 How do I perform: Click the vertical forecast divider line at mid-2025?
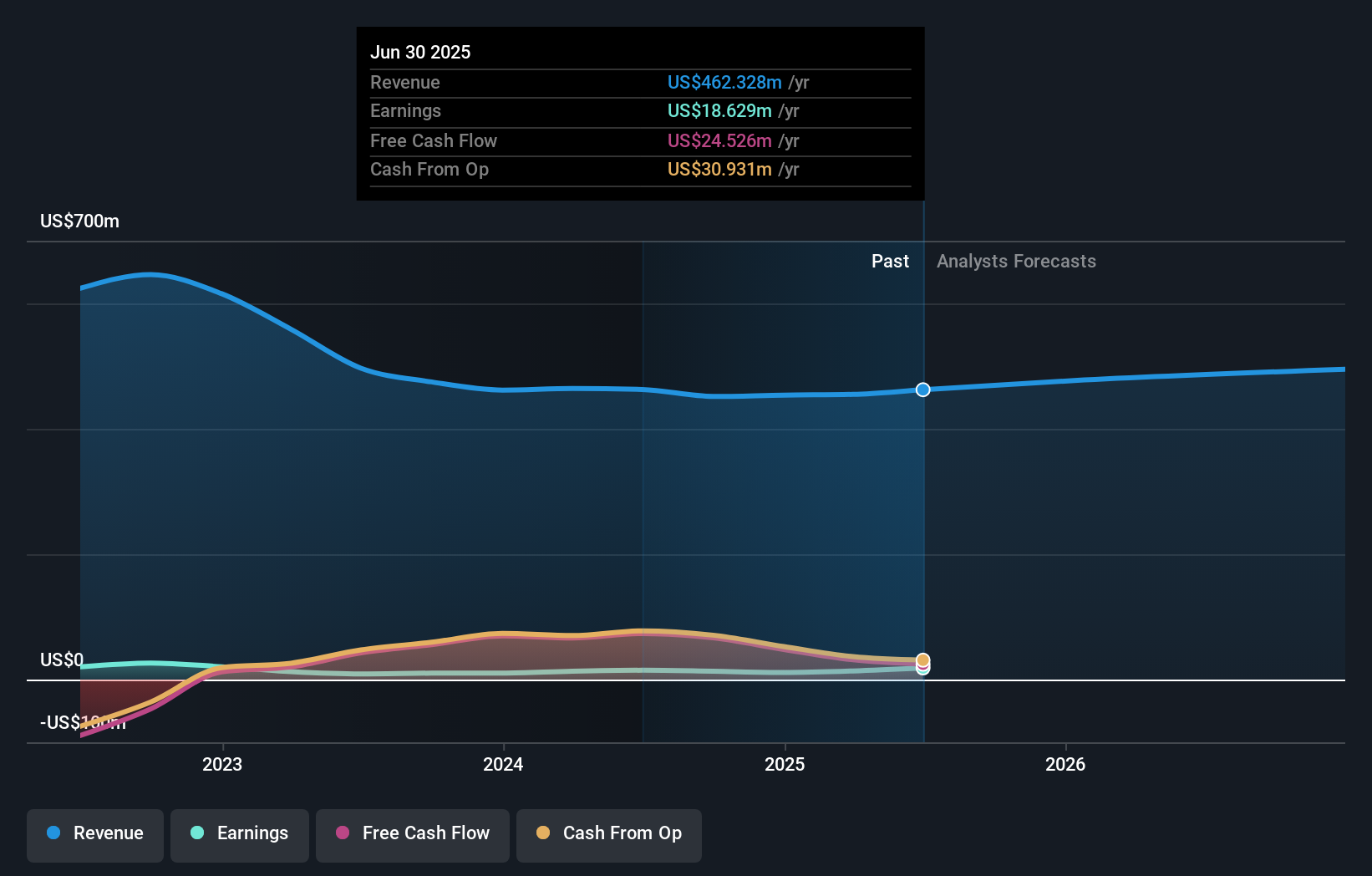pos(923,502)
